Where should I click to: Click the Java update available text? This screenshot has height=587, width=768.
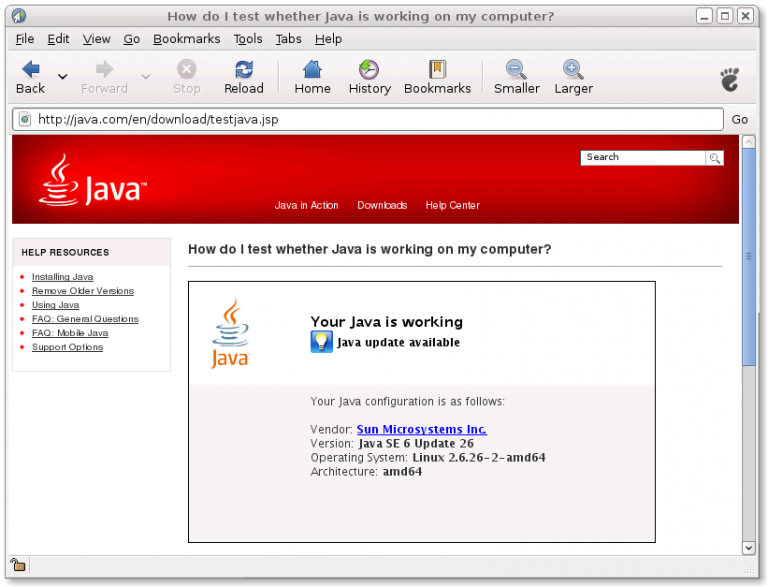[x=398, y=342]
